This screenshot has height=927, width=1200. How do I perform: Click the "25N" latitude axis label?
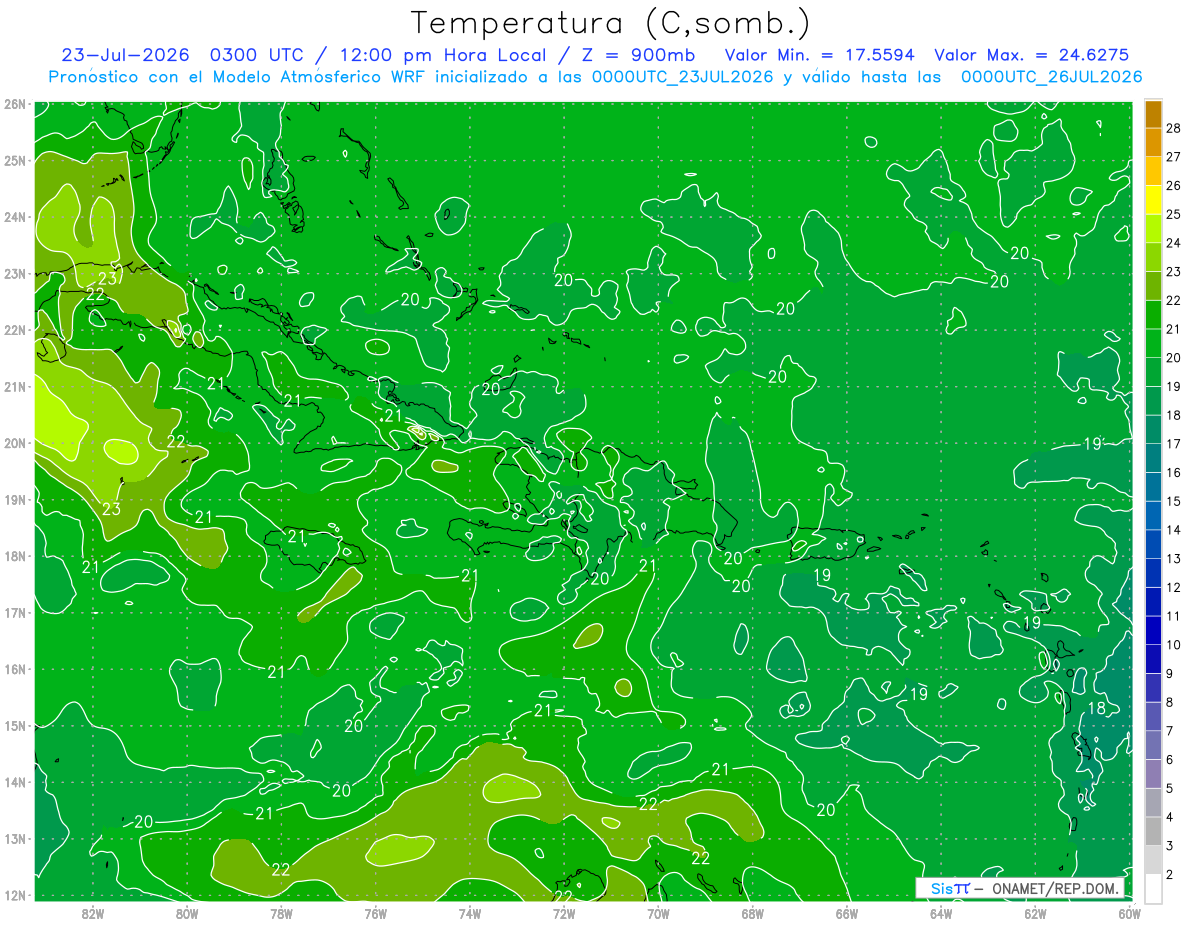14,160
